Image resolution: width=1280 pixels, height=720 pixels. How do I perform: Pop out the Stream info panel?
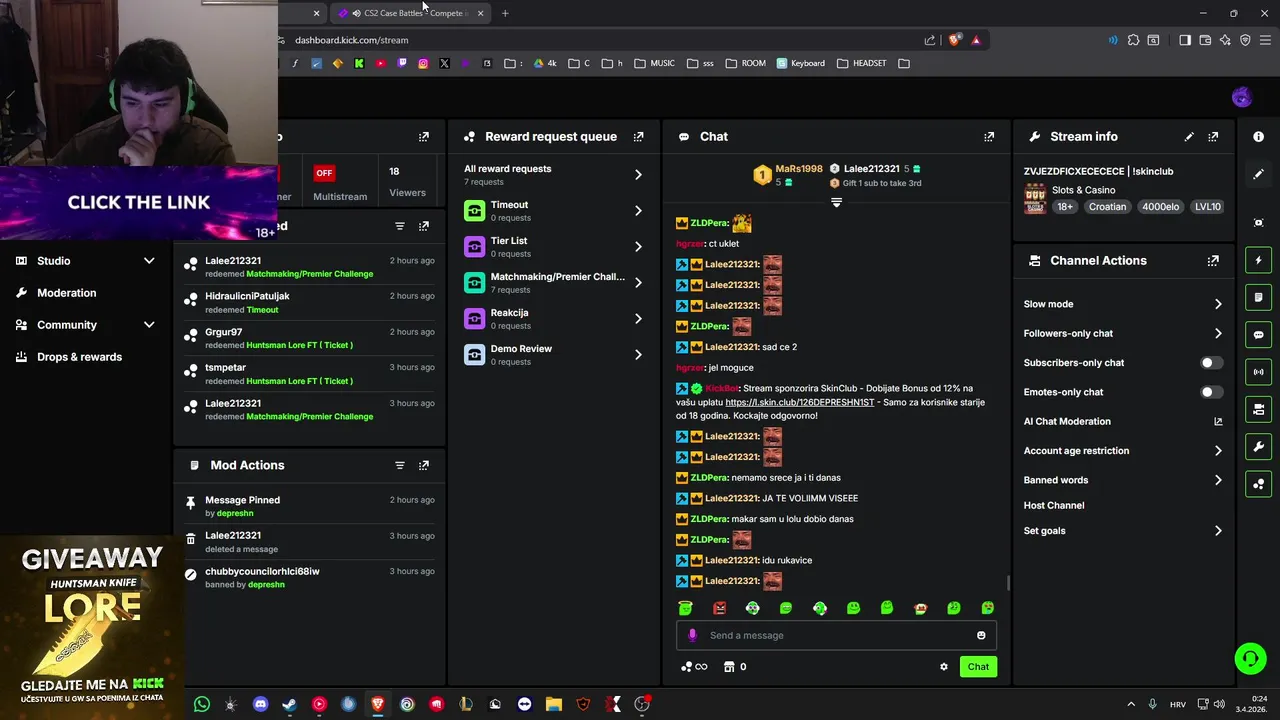[x=1213, y=137]
